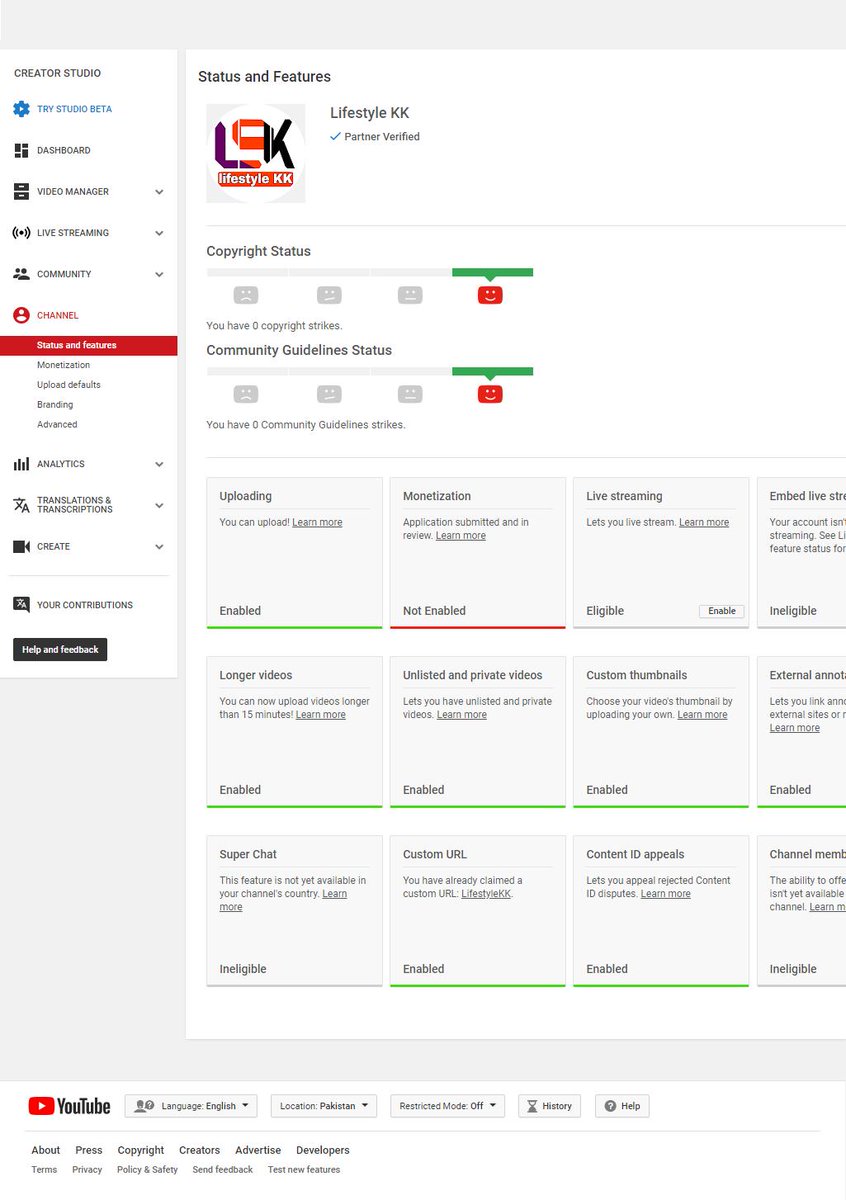The width and height of the screenshot is (846, 1200).
Task: Click the Enable button for Live streaming
Action: coord(722,611)
